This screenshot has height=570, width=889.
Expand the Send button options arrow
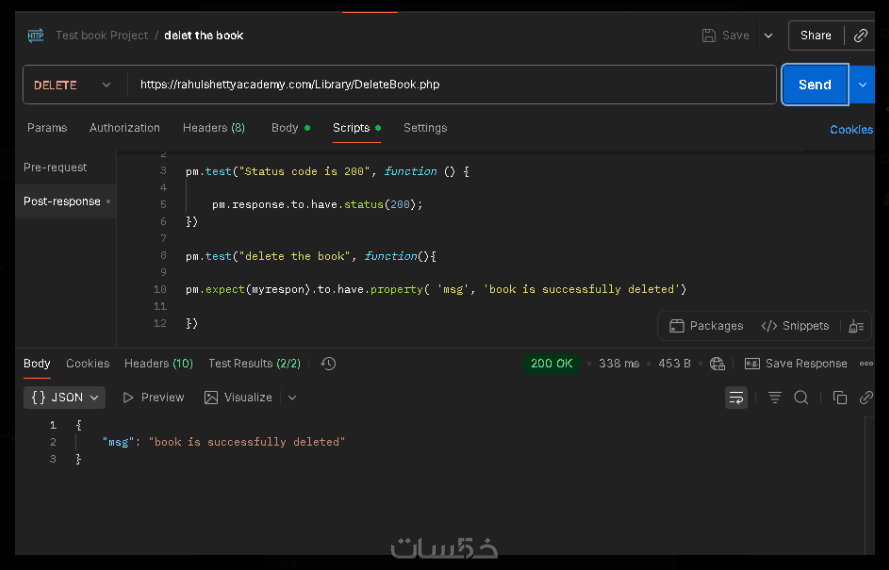point(862,85)
